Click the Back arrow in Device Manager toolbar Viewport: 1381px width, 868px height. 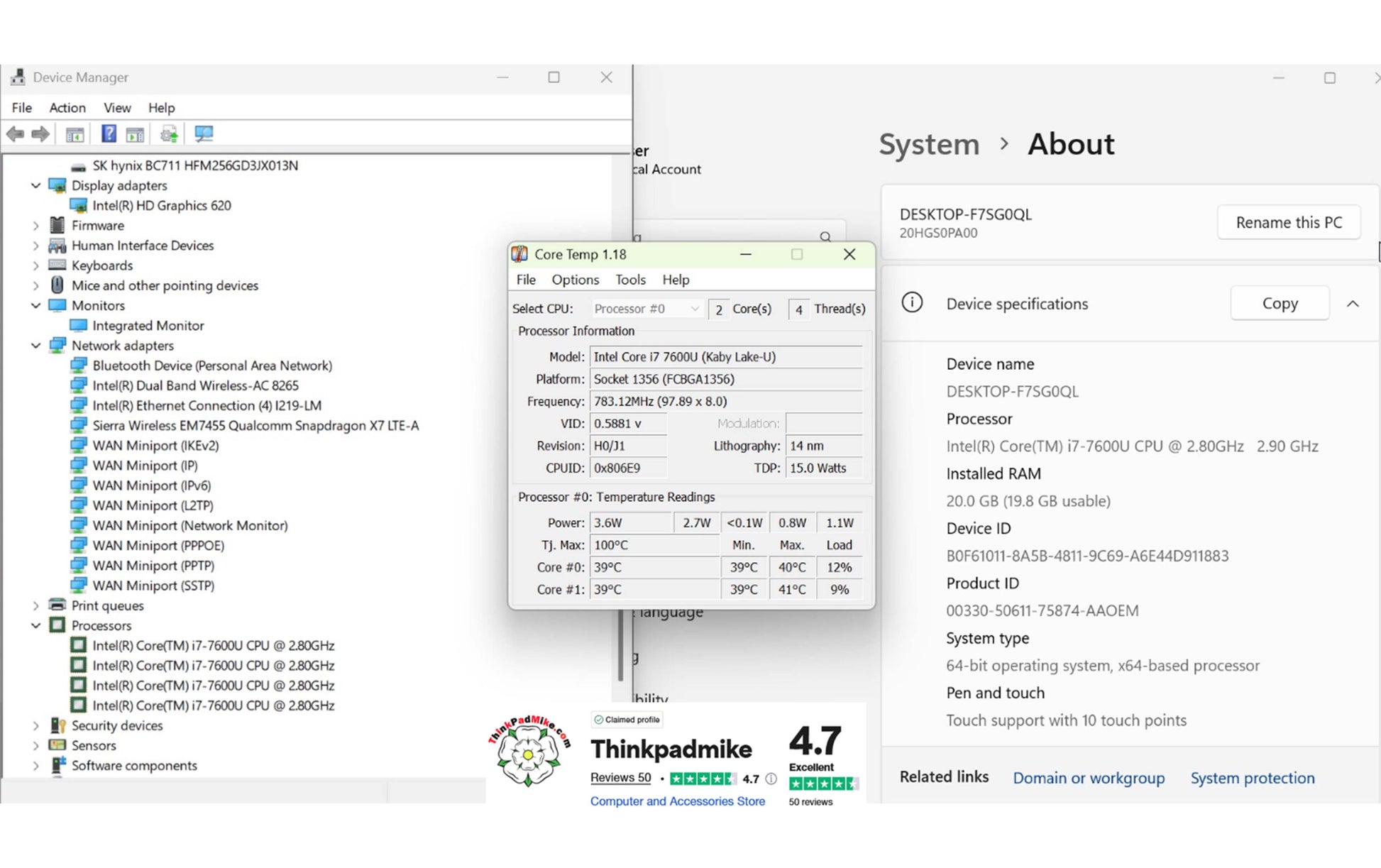(15, 133)
